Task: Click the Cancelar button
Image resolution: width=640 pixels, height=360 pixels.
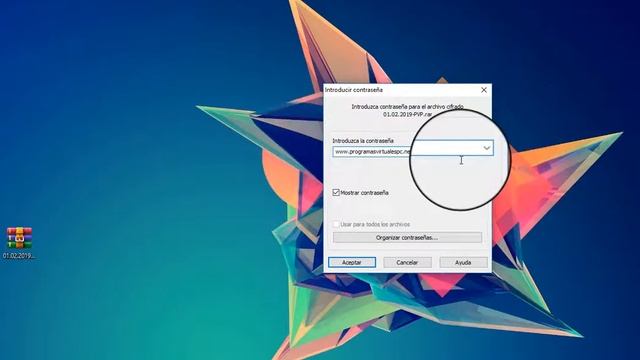Action: (x=407, y=262)
